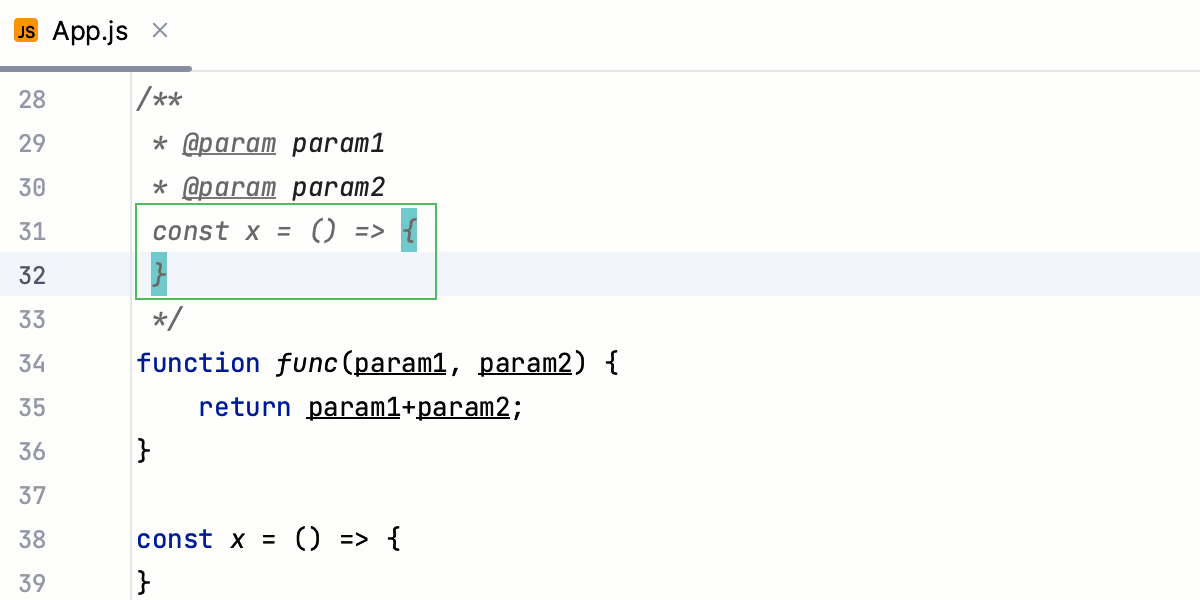
Task: Click the func function name on line 34
Action: [306, 363]
